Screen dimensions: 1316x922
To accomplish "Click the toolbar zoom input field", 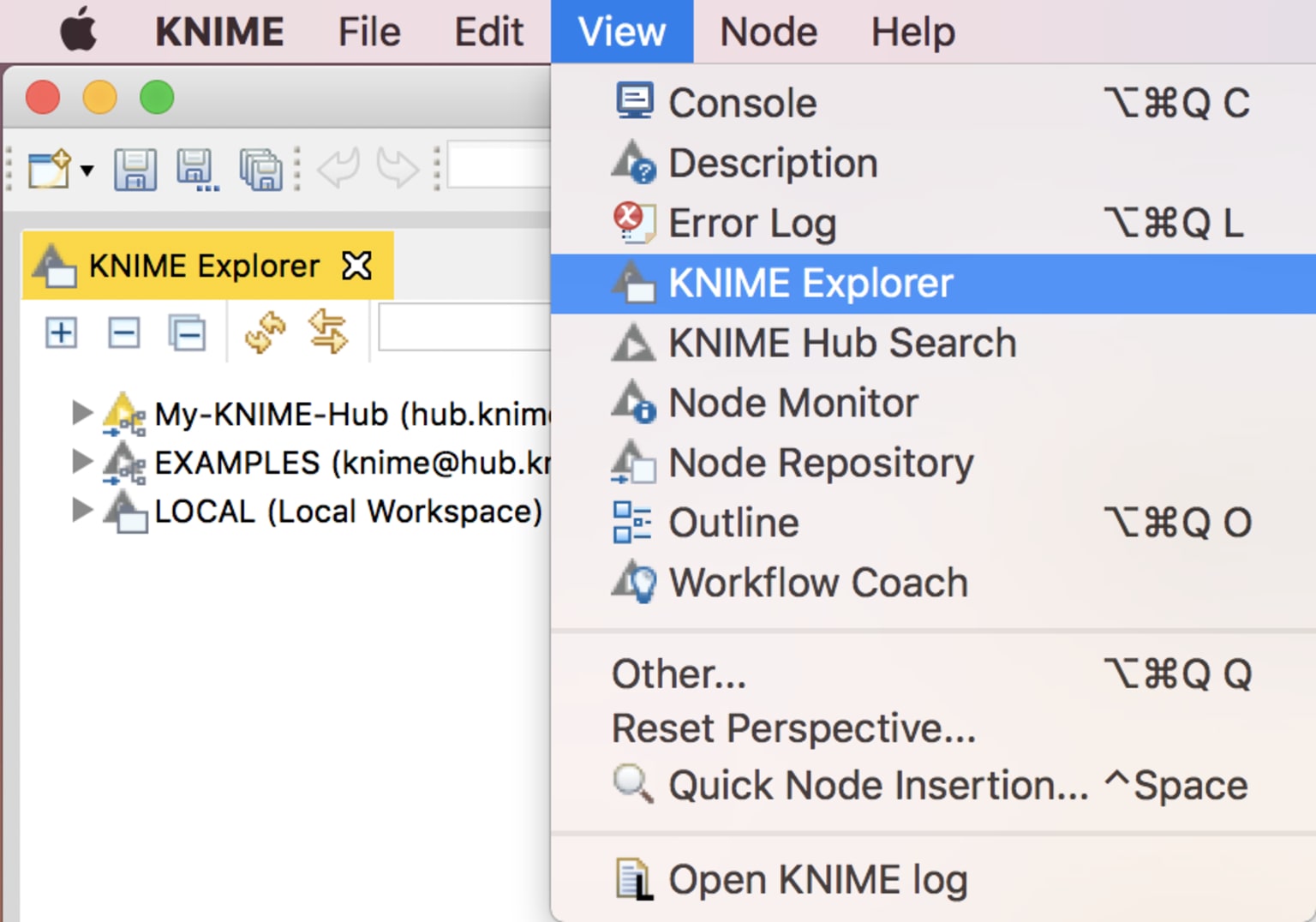I will click(x=499, y=166).
